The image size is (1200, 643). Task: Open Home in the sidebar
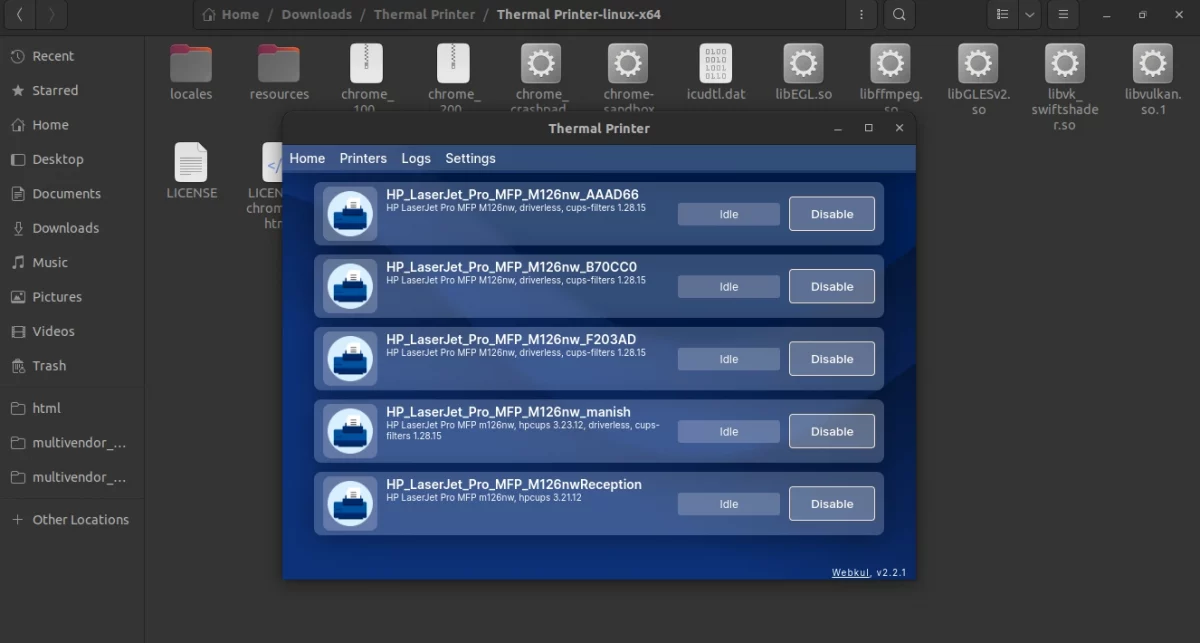pyautogui.click(x=72, y=125)
